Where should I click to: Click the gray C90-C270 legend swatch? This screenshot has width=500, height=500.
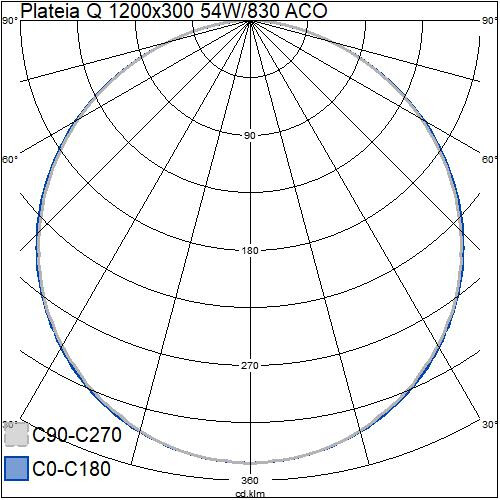coord(17,434)
